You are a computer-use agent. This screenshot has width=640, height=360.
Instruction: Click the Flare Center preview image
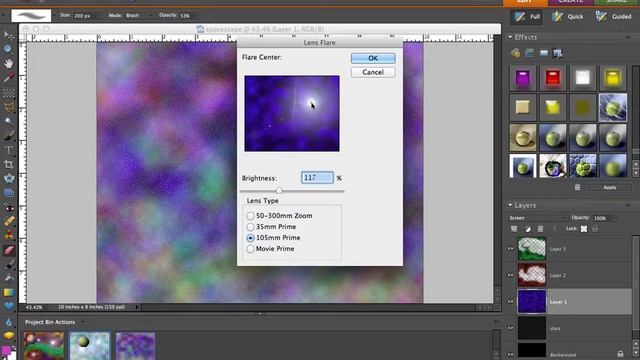click(x=292, y=113)
